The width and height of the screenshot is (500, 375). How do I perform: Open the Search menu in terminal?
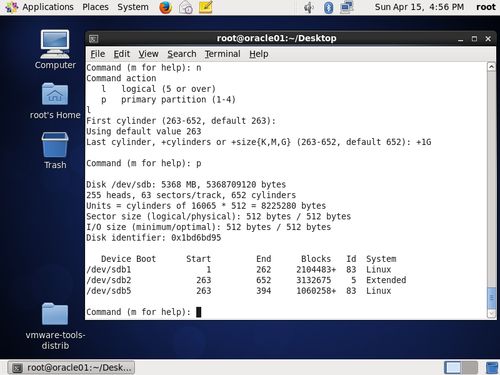pyautogui.click(x=182, y=54)
